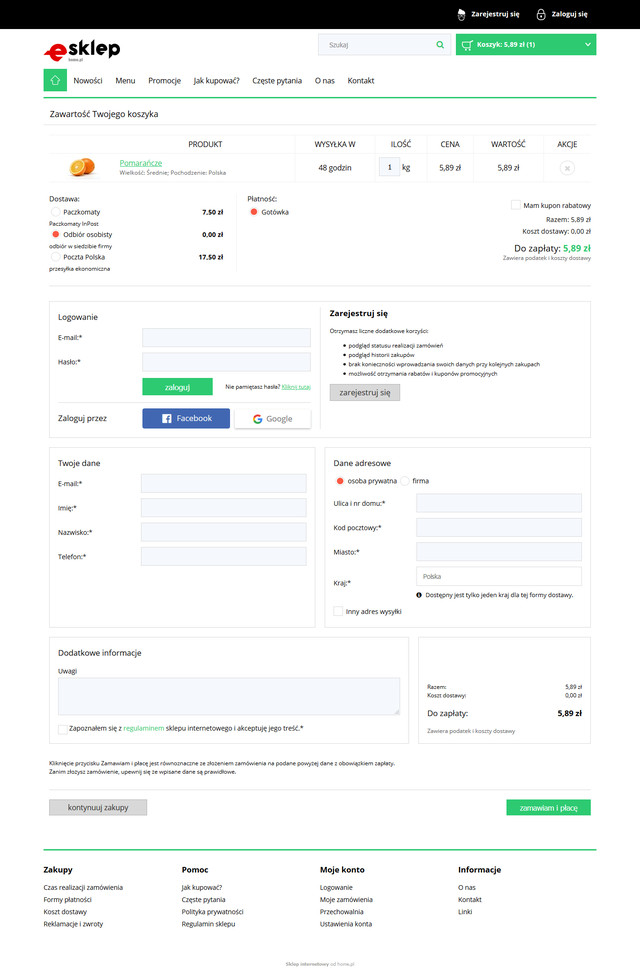640x969 pixels.
Task: Click the Zarejestruj się user icon
Action: (x=461, y=15)
